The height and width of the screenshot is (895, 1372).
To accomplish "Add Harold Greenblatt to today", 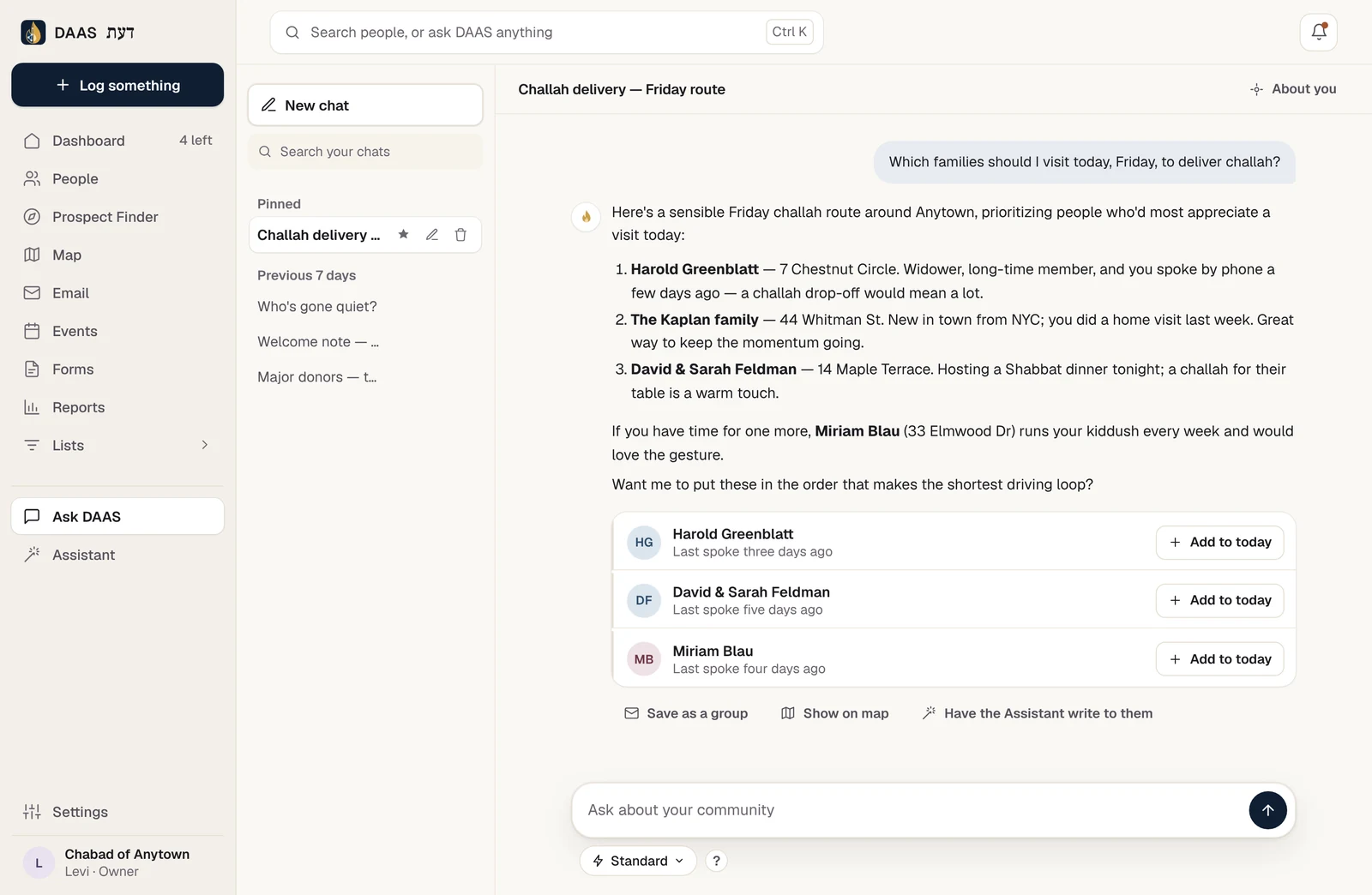I will (x=1219, y=542).
